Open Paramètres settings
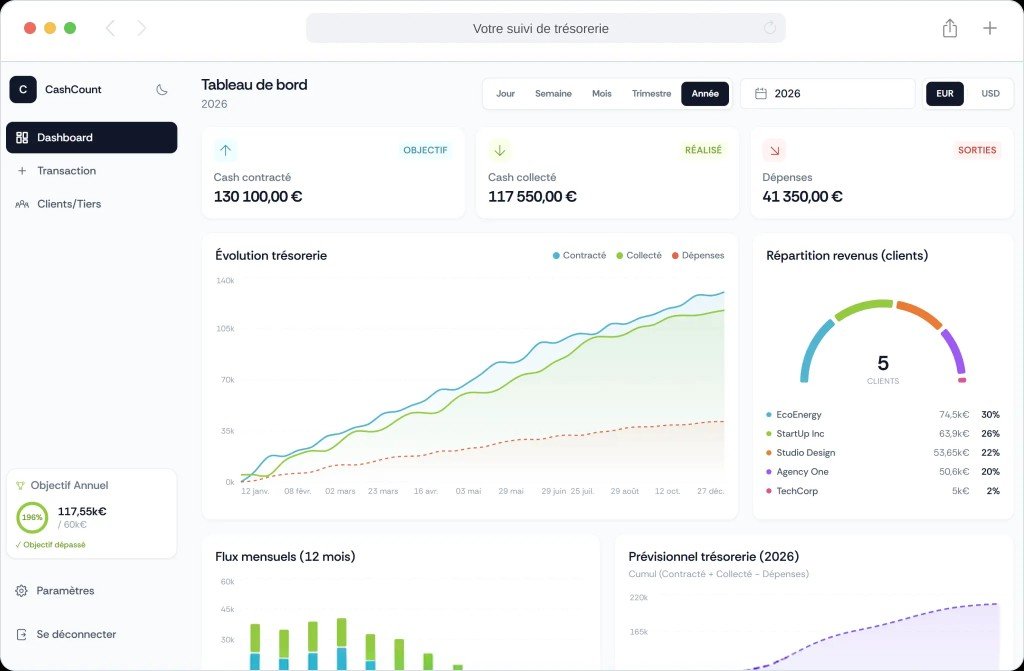Viewport: 1024px width, 671px height. (65, 591)
